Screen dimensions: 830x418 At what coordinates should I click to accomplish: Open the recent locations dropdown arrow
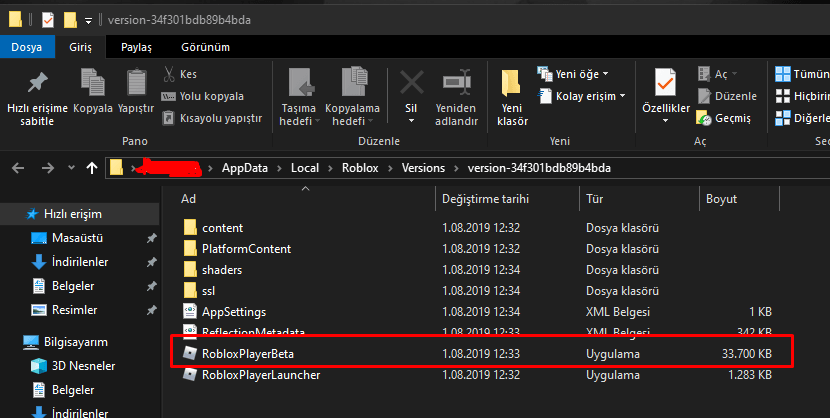coord(71,168)
